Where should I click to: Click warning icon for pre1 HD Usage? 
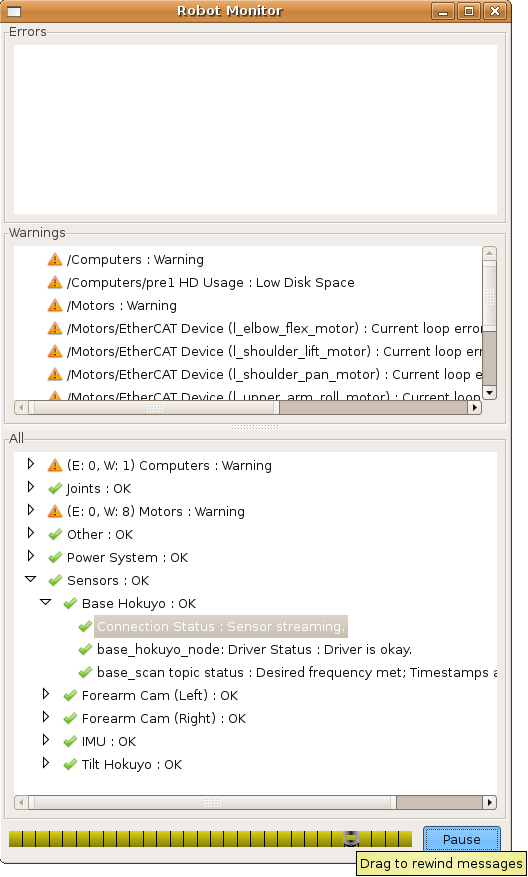(x=55, y=282)
